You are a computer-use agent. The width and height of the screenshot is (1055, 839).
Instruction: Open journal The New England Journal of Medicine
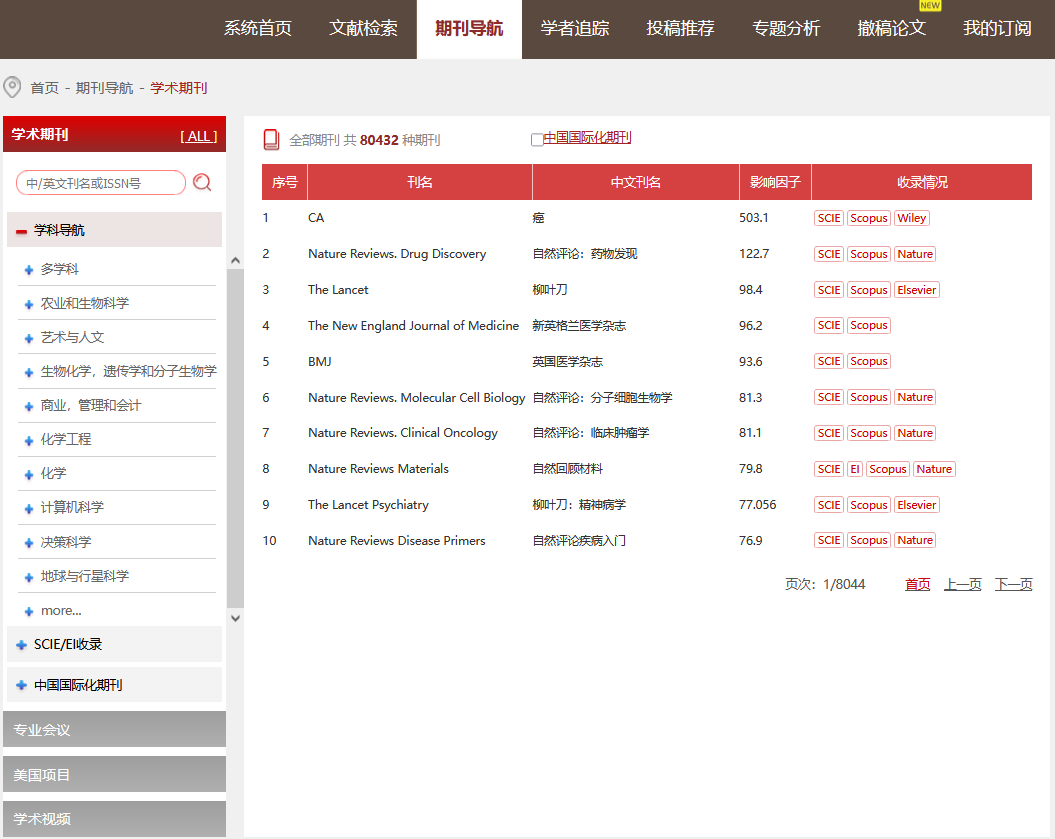(x=414, y=326)
